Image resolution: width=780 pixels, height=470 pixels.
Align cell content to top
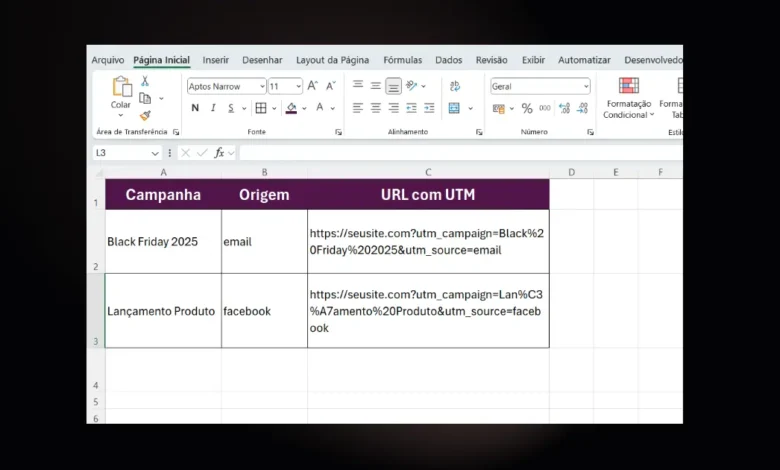click(x=358, y=86)
